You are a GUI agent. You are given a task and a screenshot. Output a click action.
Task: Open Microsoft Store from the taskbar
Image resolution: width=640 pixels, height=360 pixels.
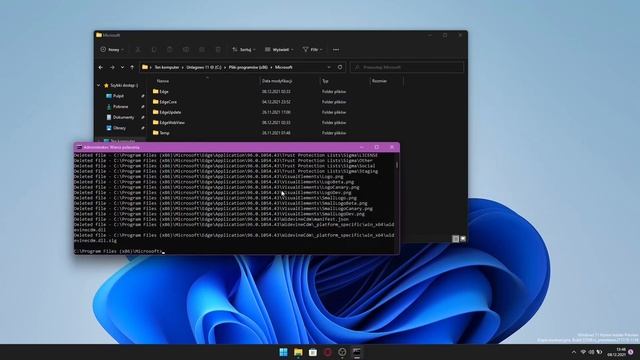(x=313, y=352)
